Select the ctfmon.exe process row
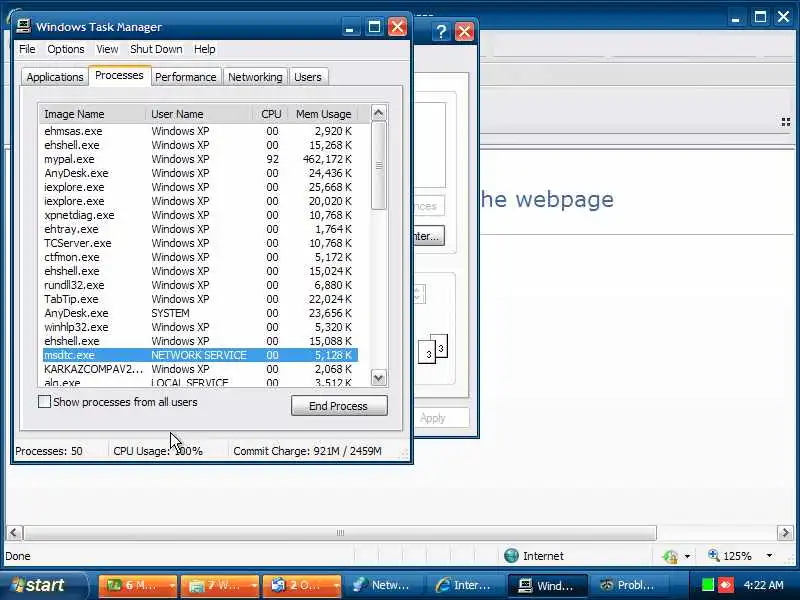The height and width of the screenshot is (600, 800). click(200, 257)
